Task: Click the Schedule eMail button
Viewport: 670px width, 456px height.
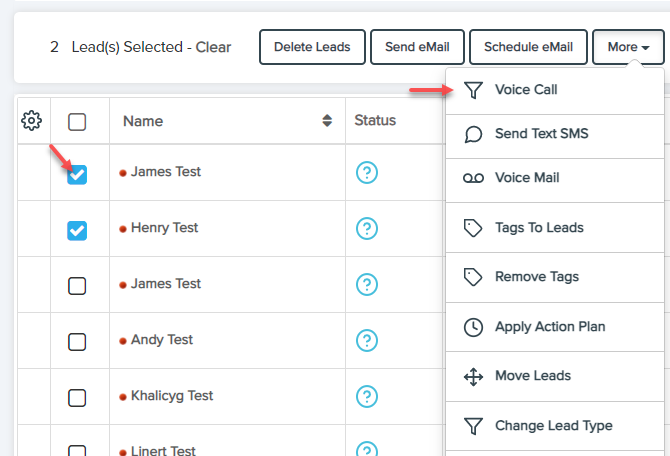Action: coord(528,47)
